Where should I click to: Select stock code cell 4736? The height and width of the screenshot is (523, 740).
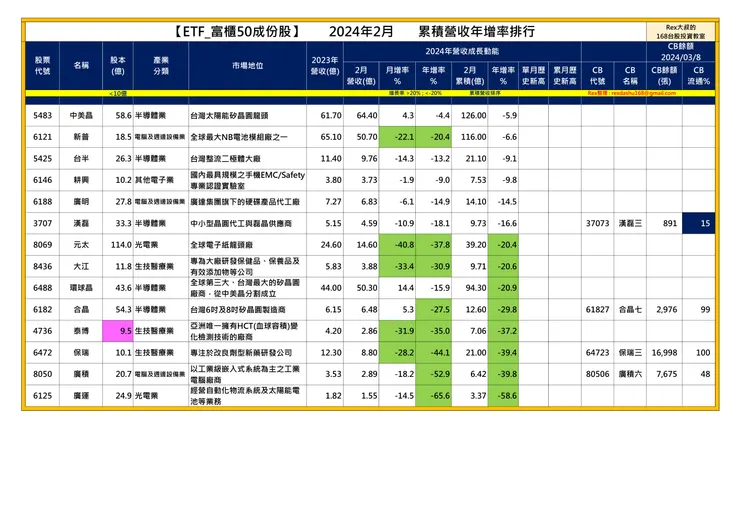coord(42,331)
